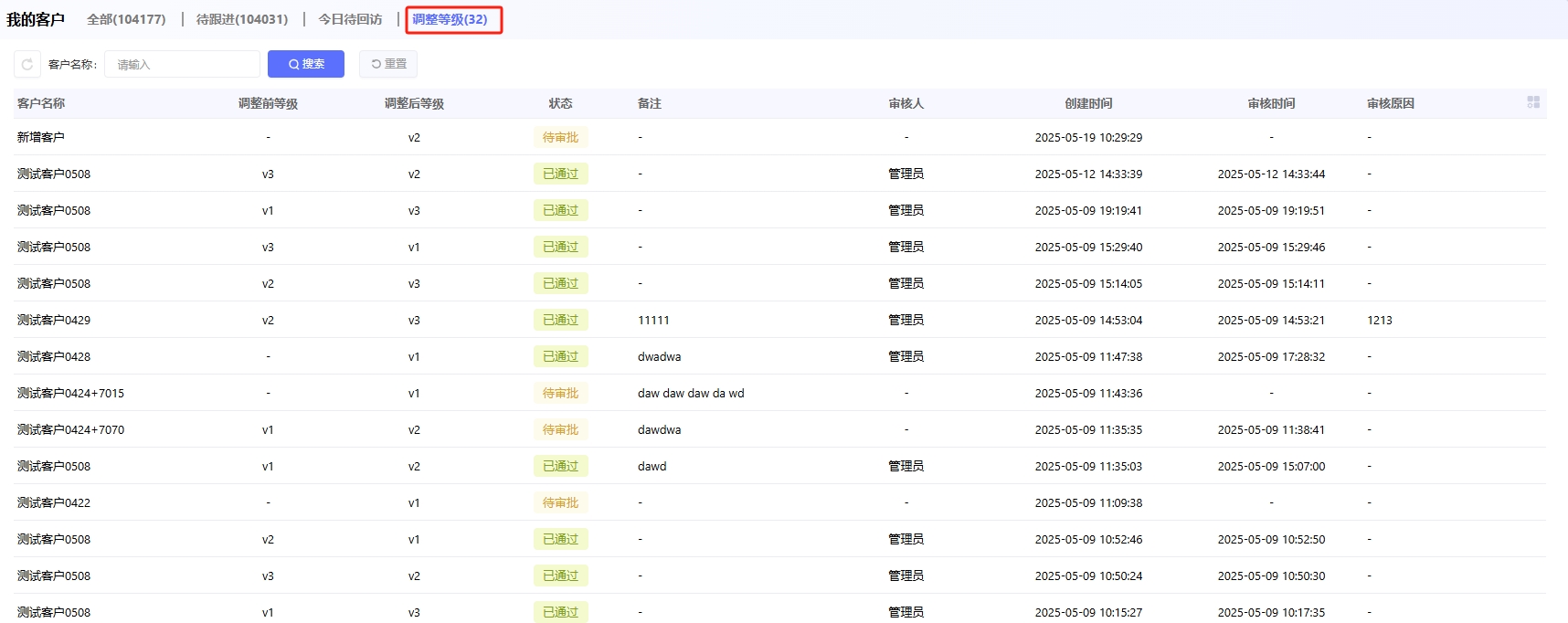Click 已通过 badge in 测试客户0429 row
Image resolution: width=1568 pixels, height=623 pixels.
tap(560, 320)
